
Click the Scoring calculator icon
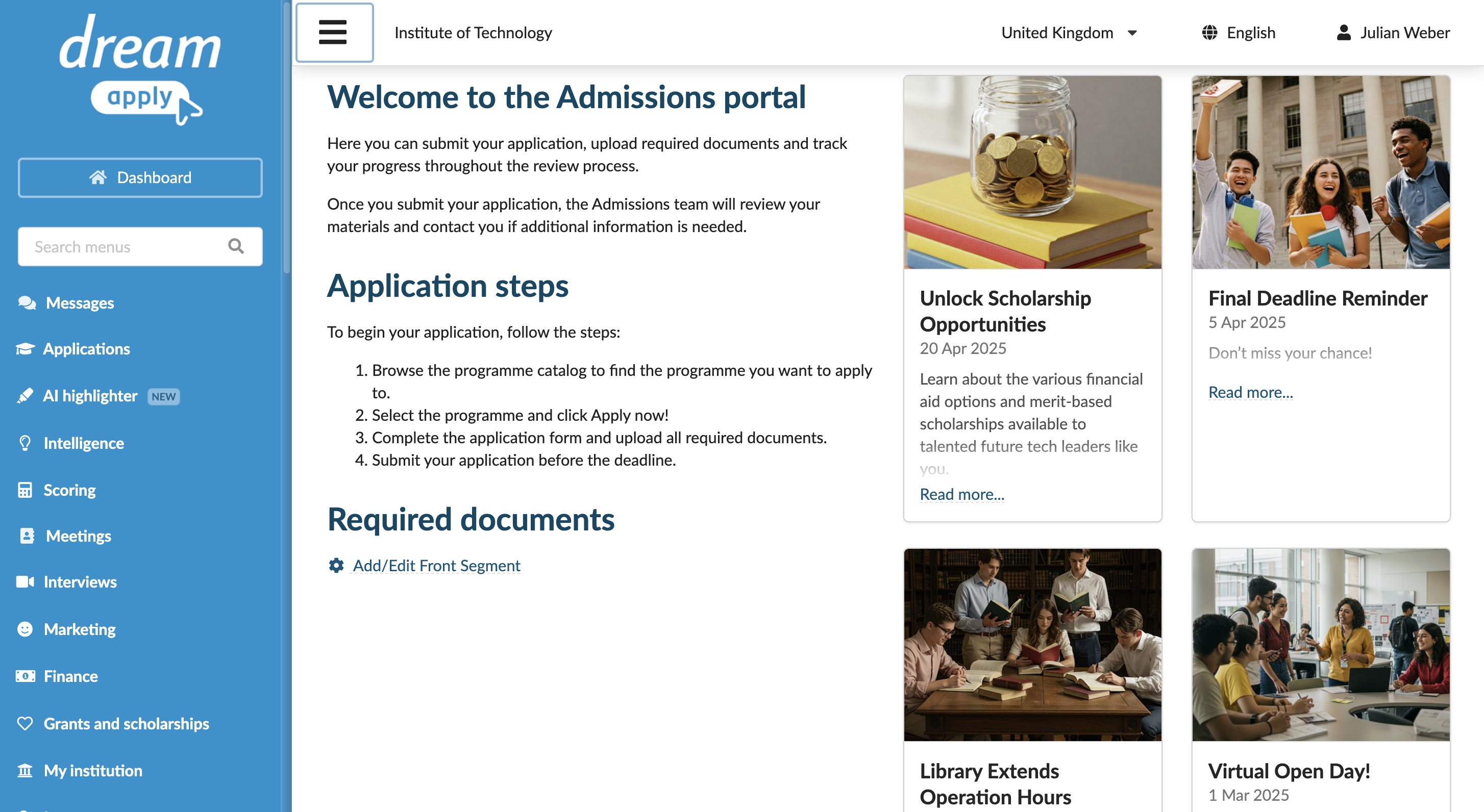(x=25, y=490)
